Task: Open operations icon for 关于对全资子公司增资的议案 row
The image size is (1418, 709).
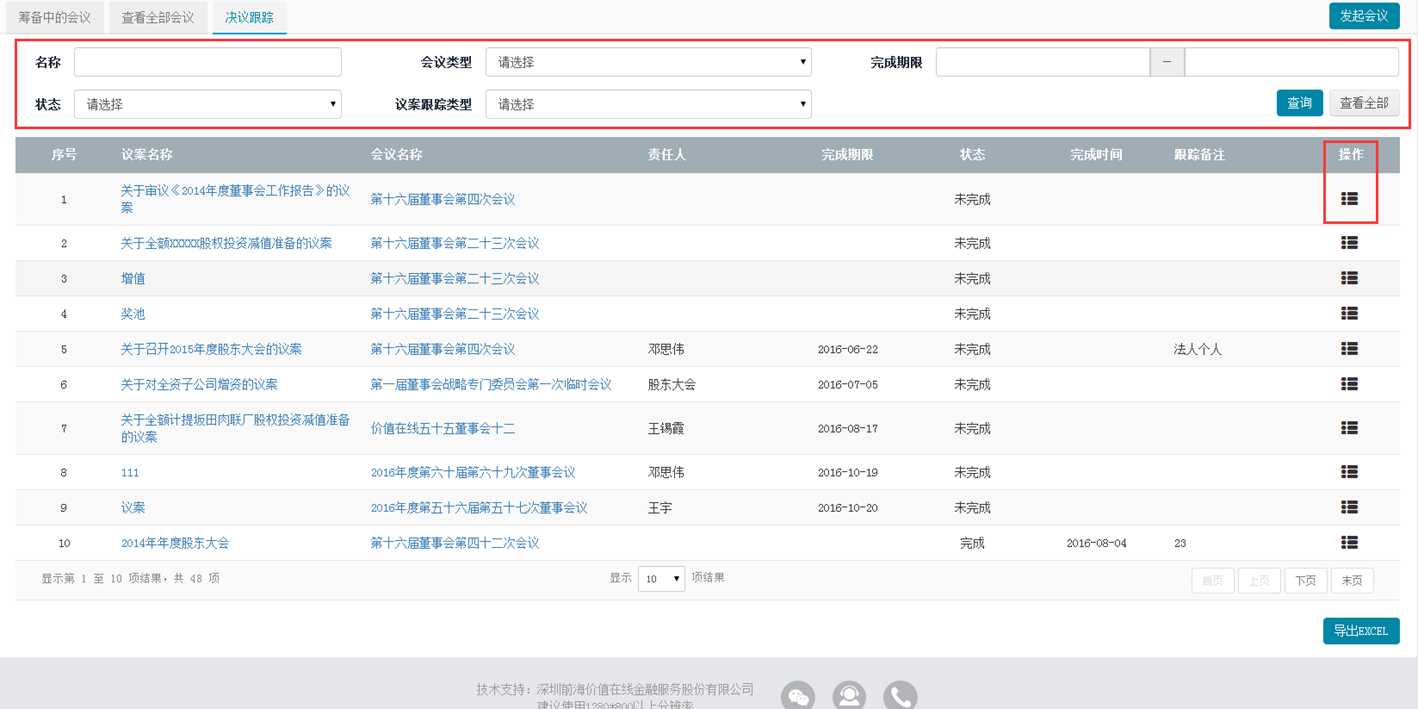Action: point(1349,384)
